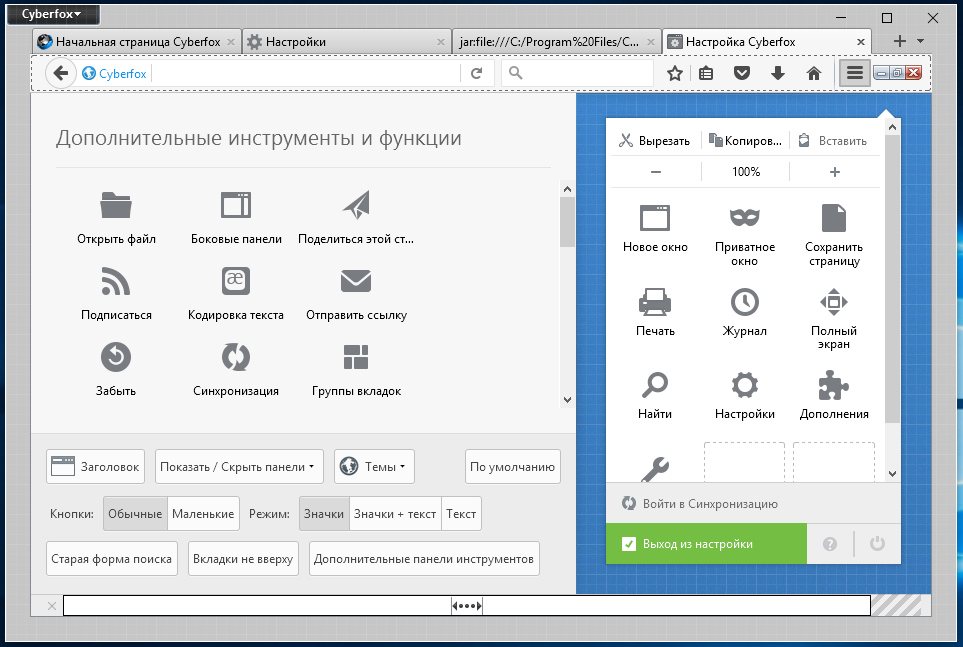Click 'Копировать' copy button in panel
The height and width of the screenshot is (647, 963).
click(744, 141)
